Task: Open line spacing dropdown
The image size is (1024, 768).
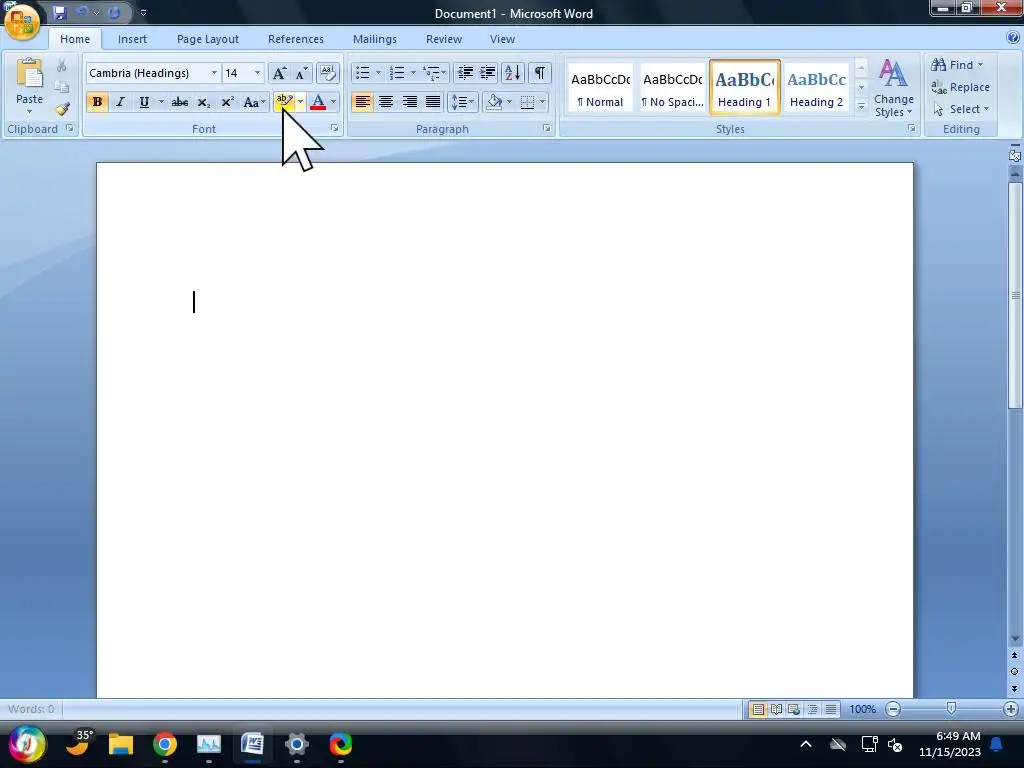Action: tap(463, 102)
